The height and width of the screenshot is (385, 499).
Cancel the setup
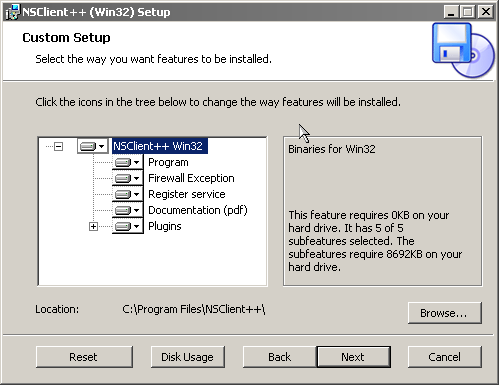coord(445,357)
